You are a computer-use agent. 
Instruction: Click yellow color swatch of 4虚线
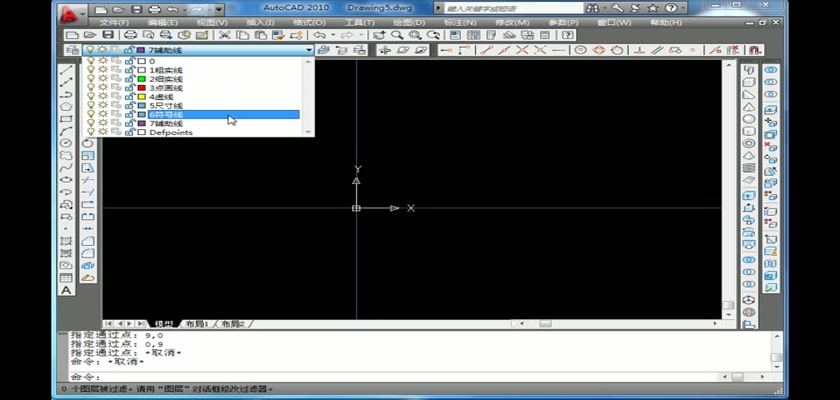[x=141, y=96]
